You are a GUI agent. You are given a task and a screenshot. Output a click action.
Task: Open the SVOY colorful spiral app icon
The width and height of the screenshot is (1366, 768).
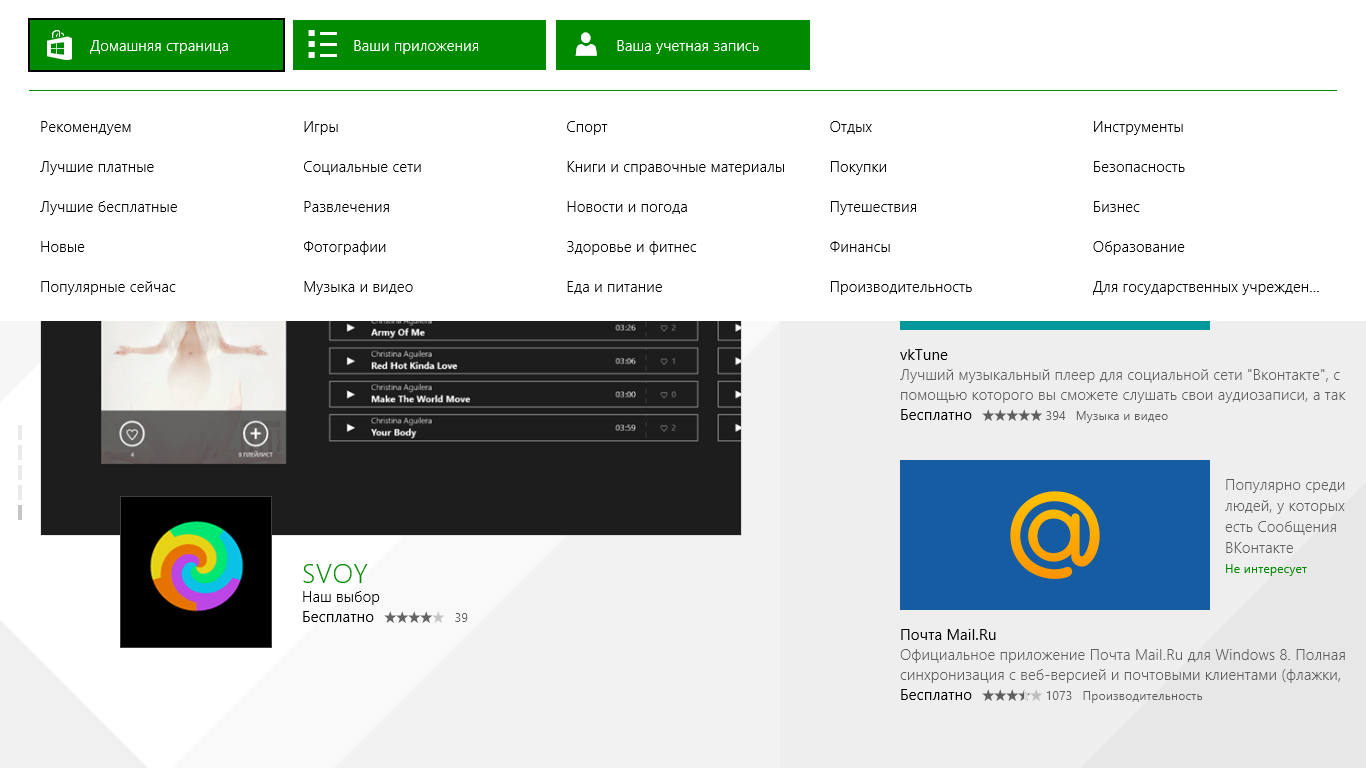click(196, 572)
